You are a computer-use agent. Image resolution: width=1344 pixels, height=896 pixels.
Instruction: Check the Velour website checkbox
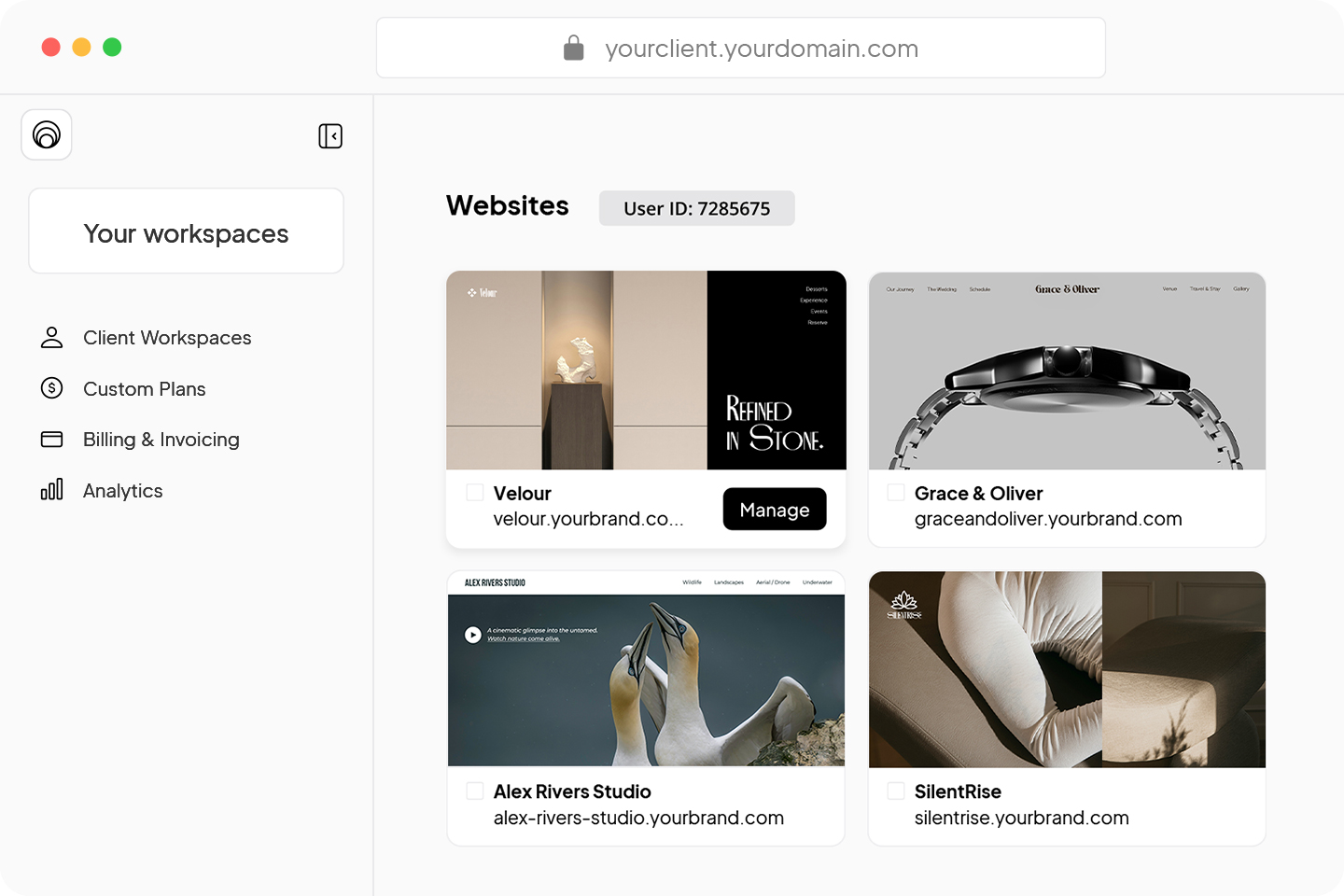coord(475,492)
